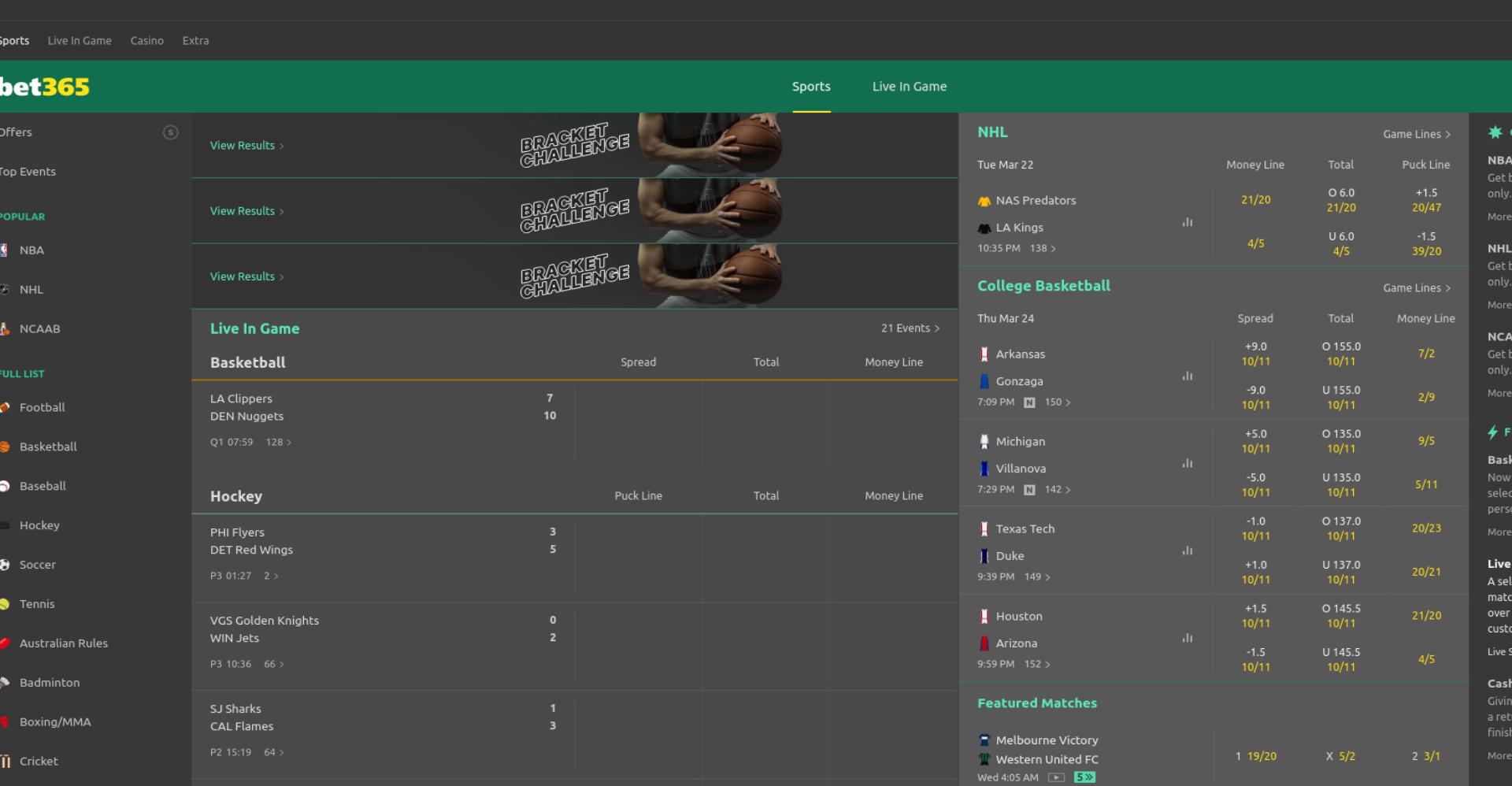Click the Cricket wicket icon

(x=5, y=762)
